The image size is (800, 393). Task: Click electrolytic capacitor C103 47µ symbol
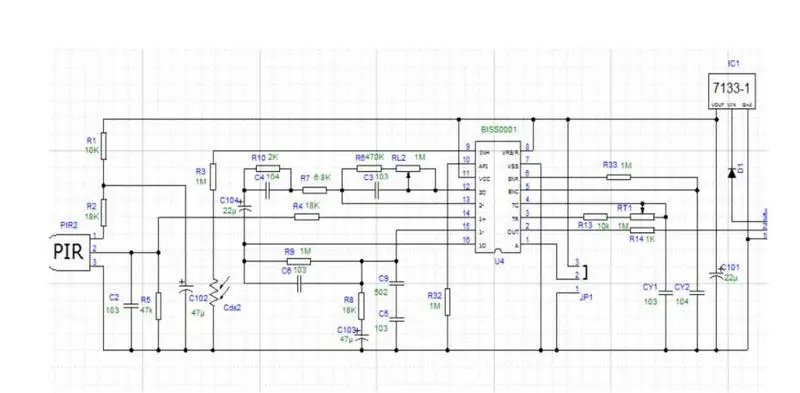pos(361,336)
